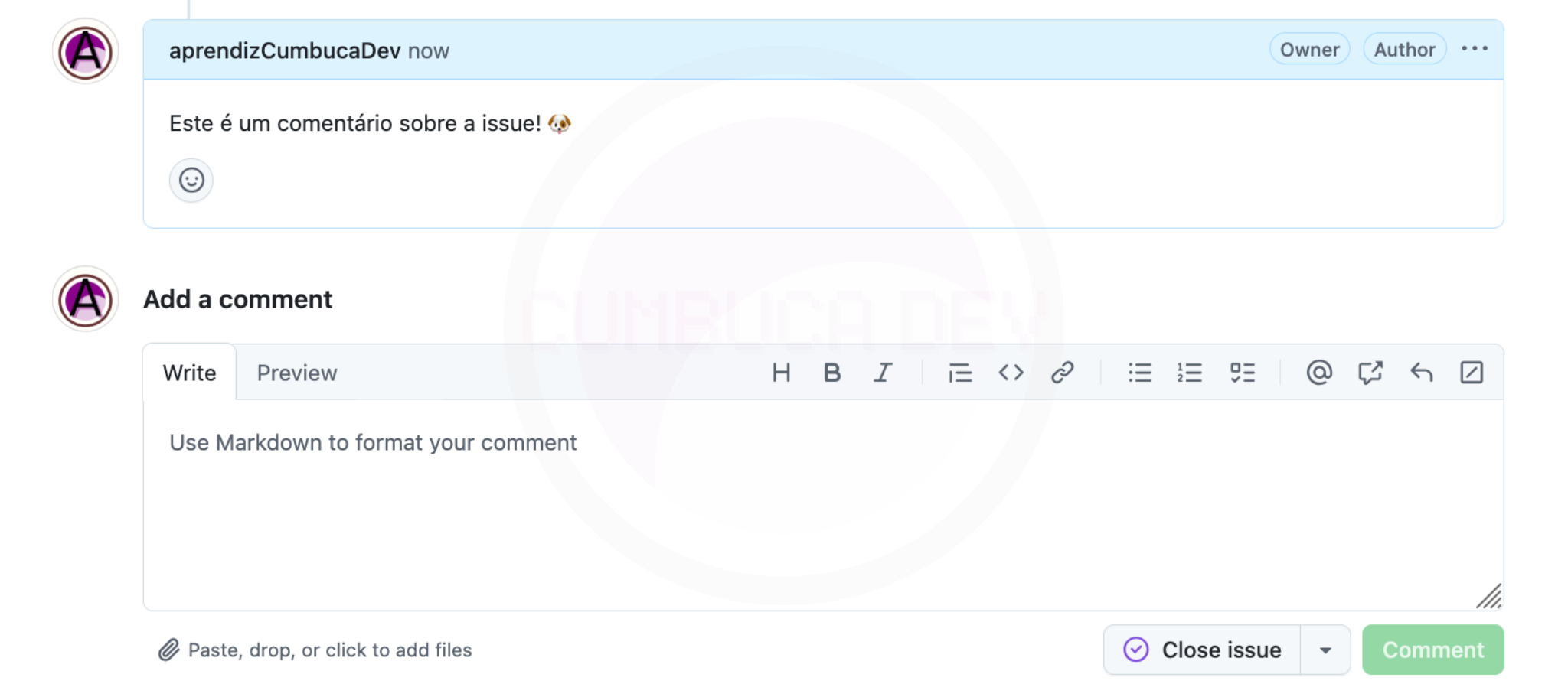
Task: Switch to the Preview tab
Action: (x=297, y=373)
